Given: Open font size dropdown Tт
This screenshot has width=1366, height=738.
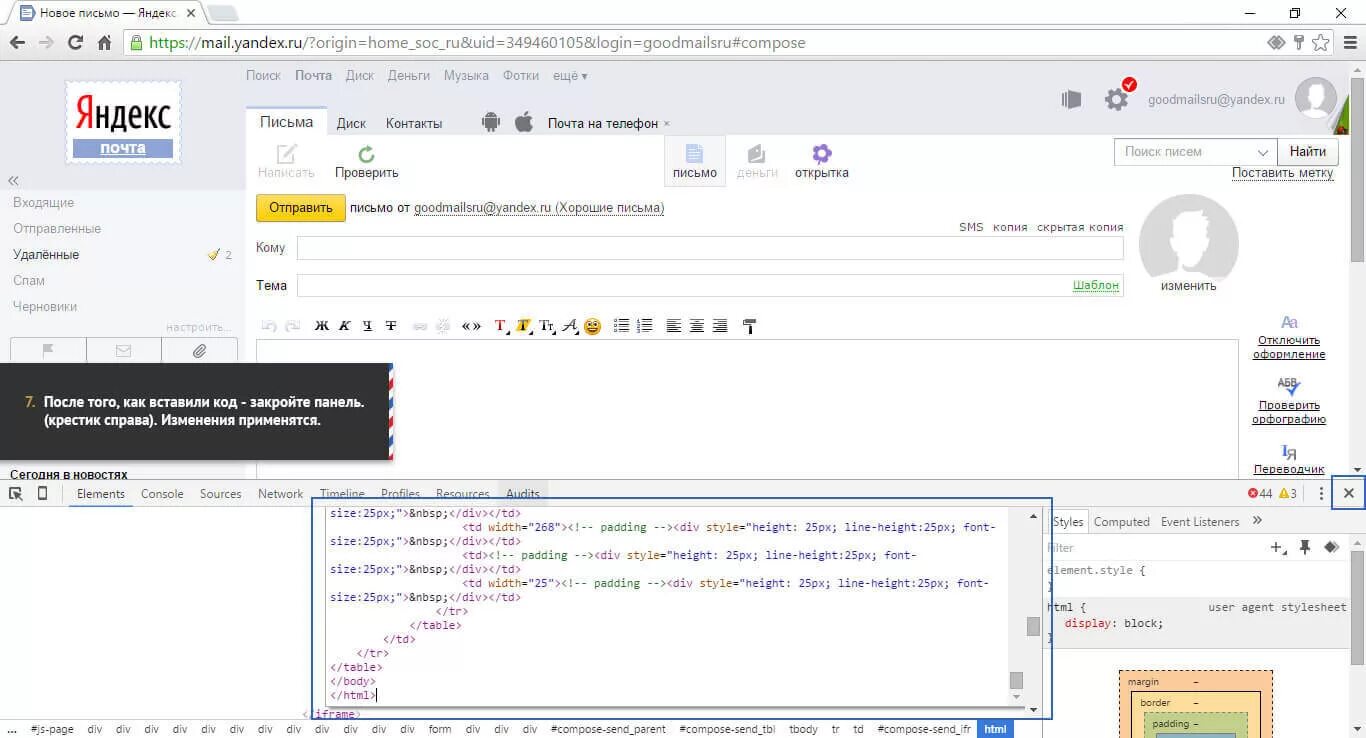Looking at the screenshot, I should [x=547, y=326].
